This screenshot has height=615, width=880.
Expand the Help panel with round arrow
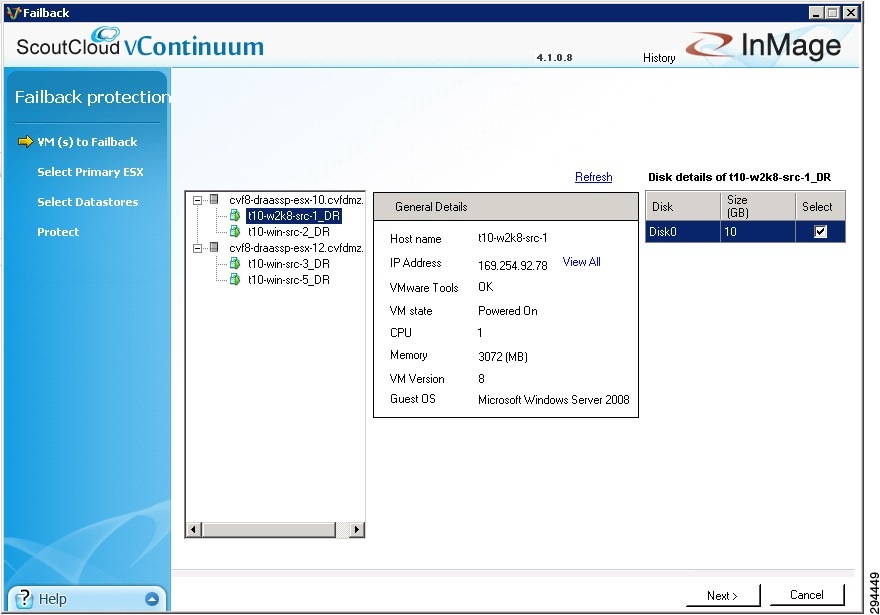[152, 599]
